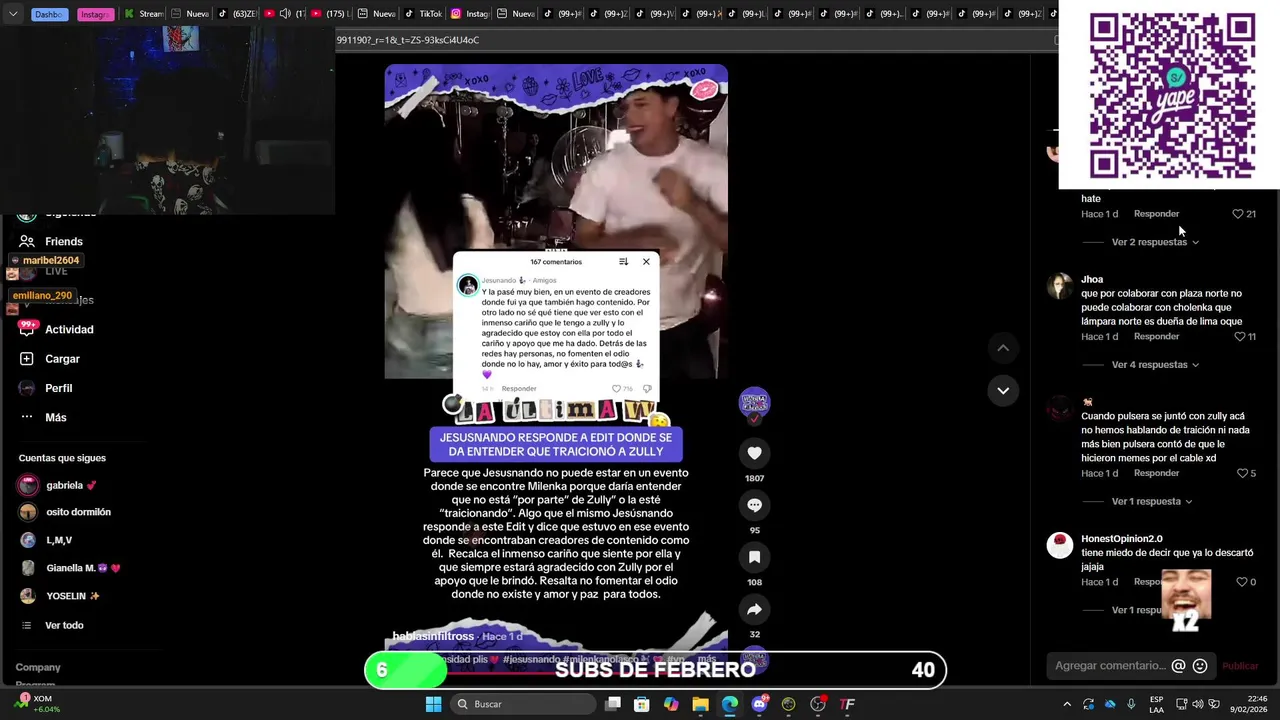The image size is (1280, 720).
Task: Click the browser address bar URL
Action: tap(408, 40)
